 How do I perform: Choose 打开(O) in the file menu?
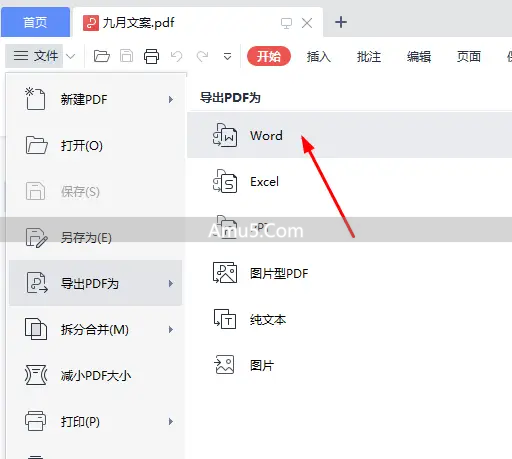95,145
